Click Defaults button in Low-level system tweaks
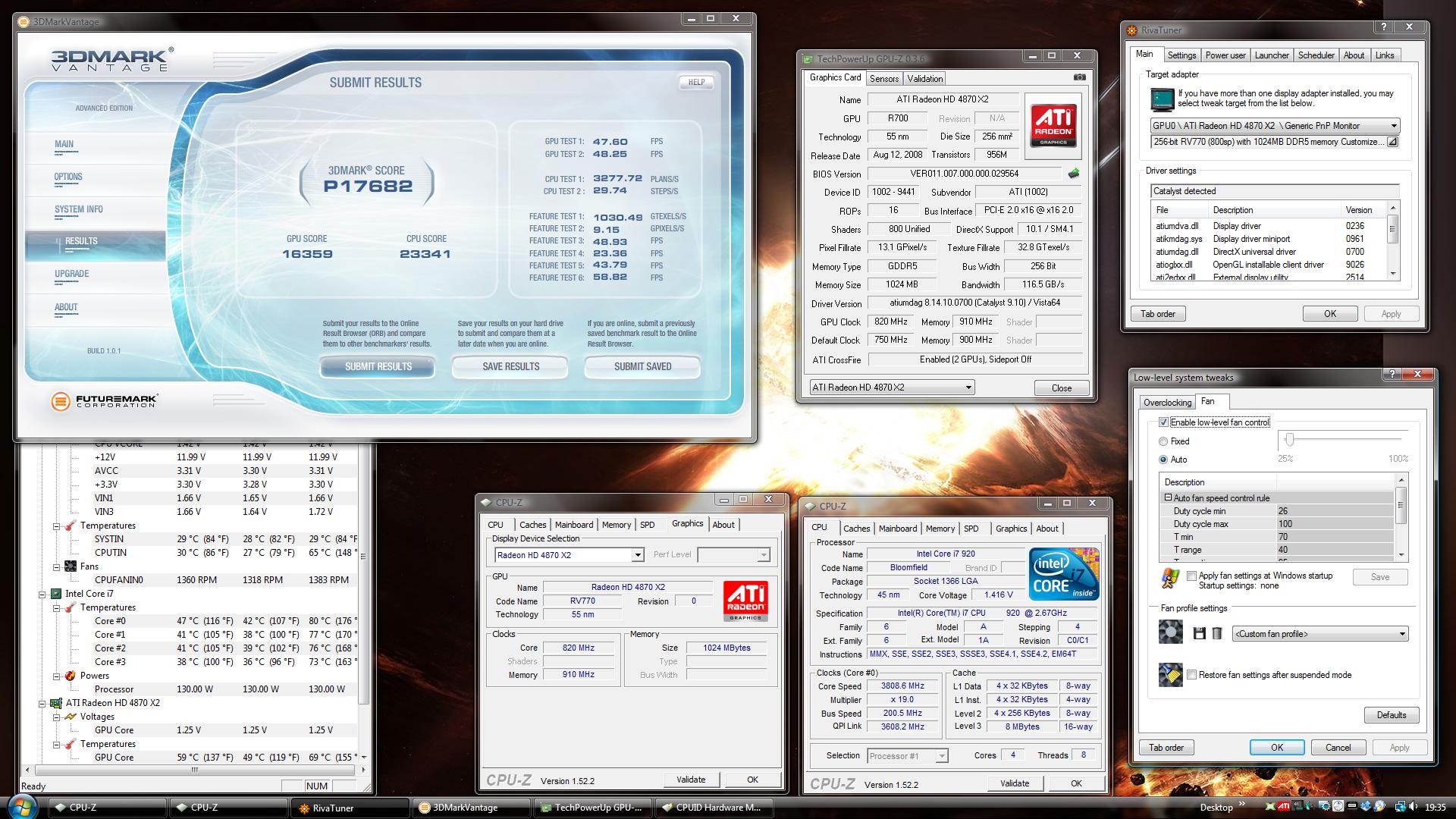Viewport: 1456px width, 819px height. click(1392, 715)
